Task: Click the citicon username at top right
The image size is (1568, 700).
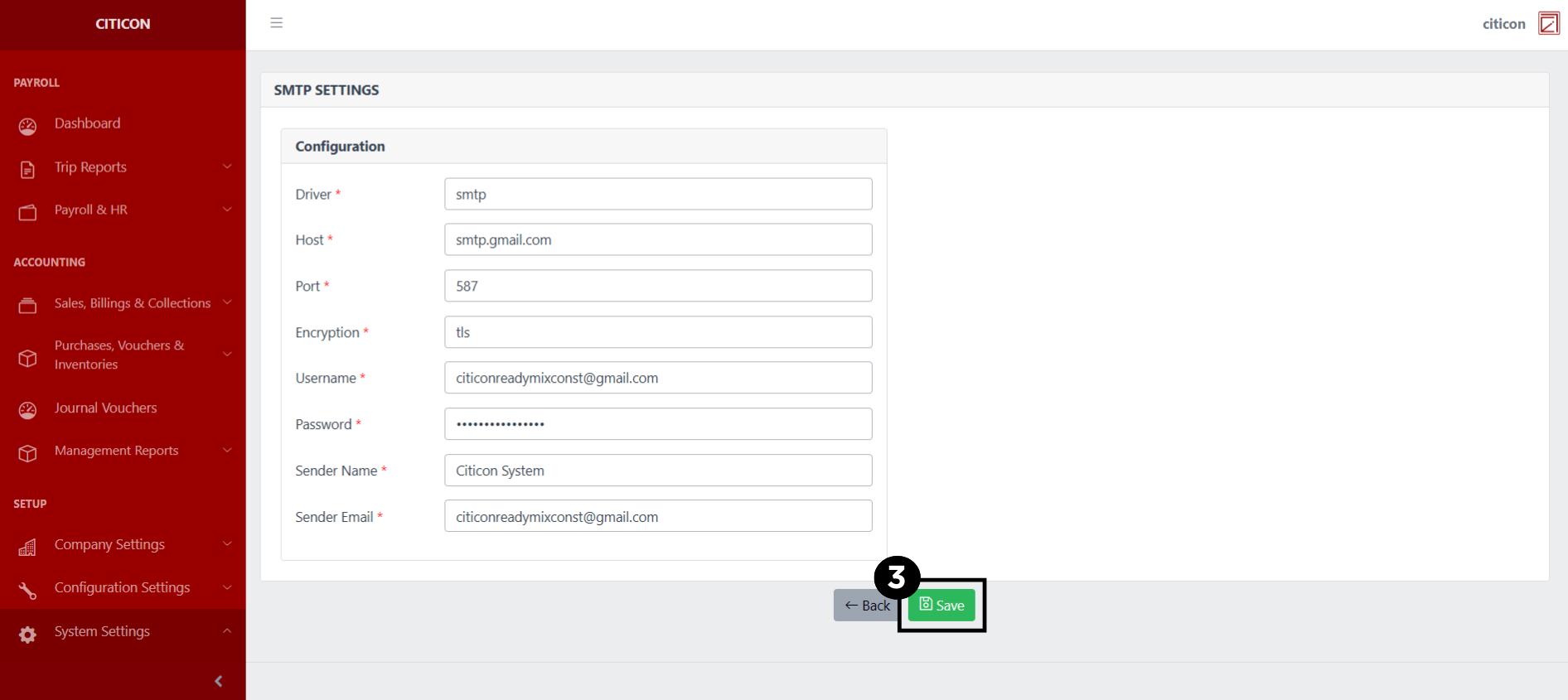Action: pos(1503,24)
